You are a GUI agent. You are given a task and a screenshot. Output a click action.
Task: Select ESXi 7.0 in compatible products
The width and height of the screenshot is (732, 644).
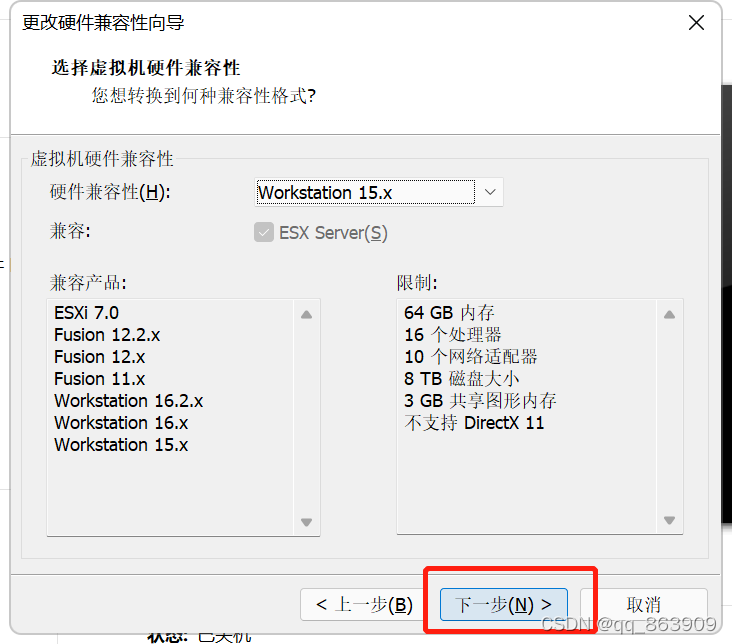(86, 312)
